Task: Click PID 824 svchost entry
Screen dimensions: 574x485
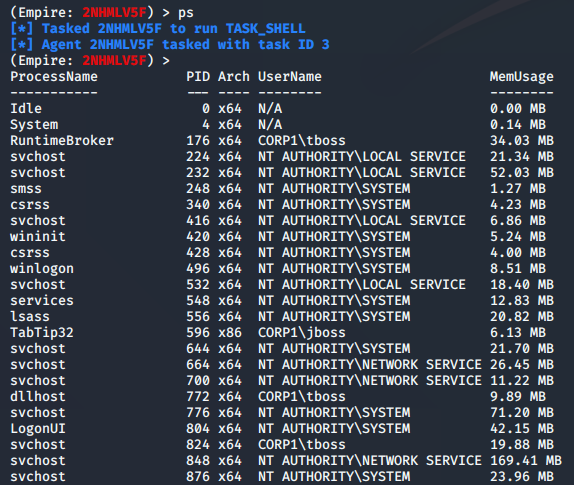Action: tap(198, 444)
